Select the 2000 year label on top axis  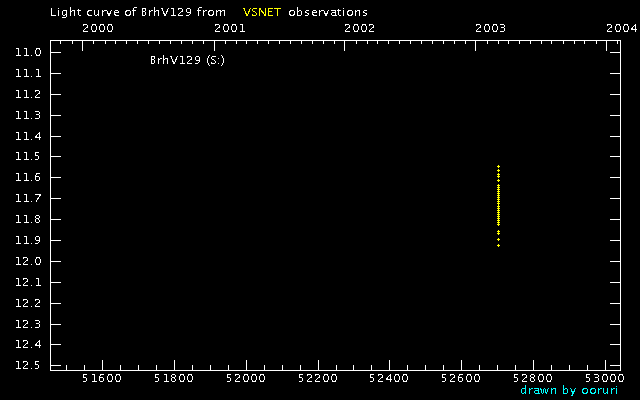(97, 29)
